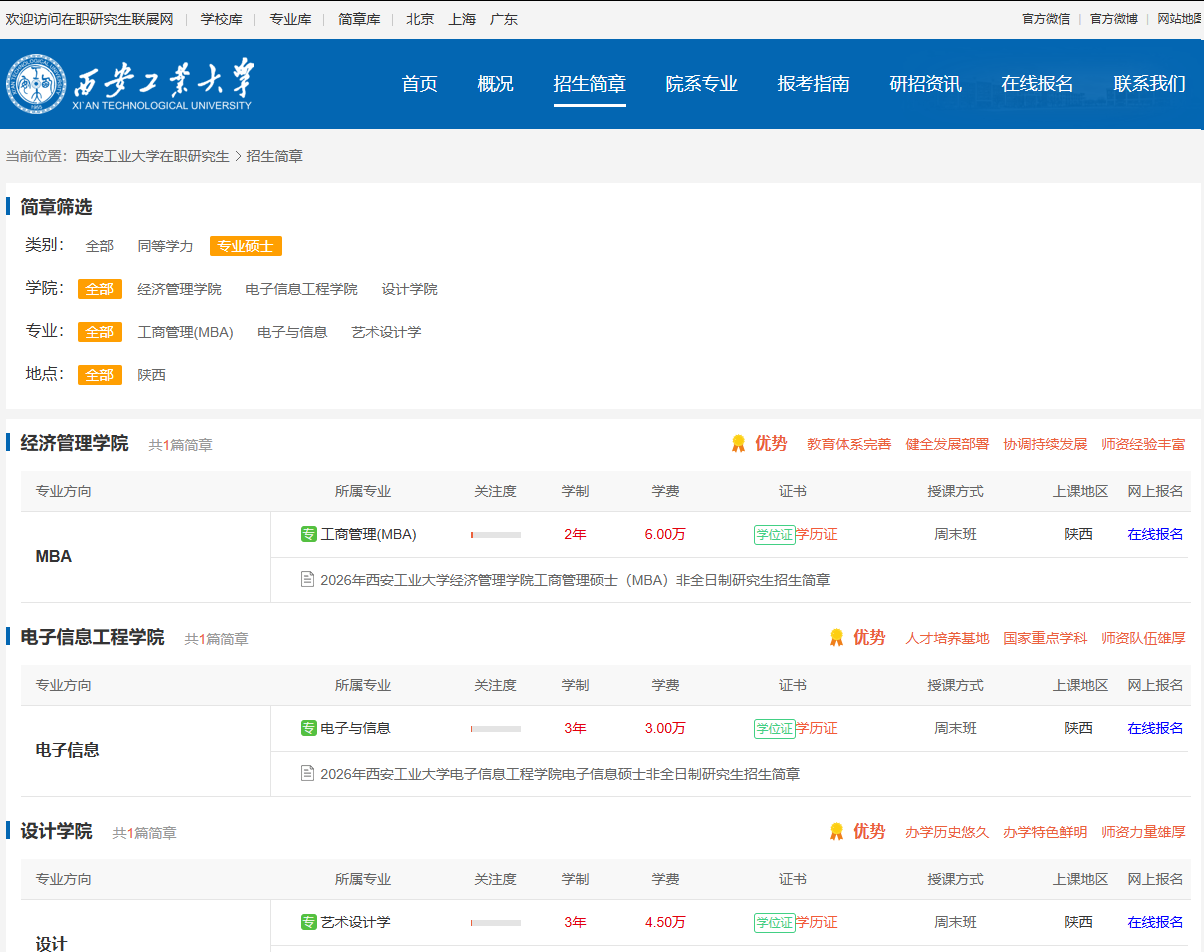This screenshot has width=1204, height=952.
Task: Click the document icon before the MBA 招生简章 link
Action: [x=308, y=580]
